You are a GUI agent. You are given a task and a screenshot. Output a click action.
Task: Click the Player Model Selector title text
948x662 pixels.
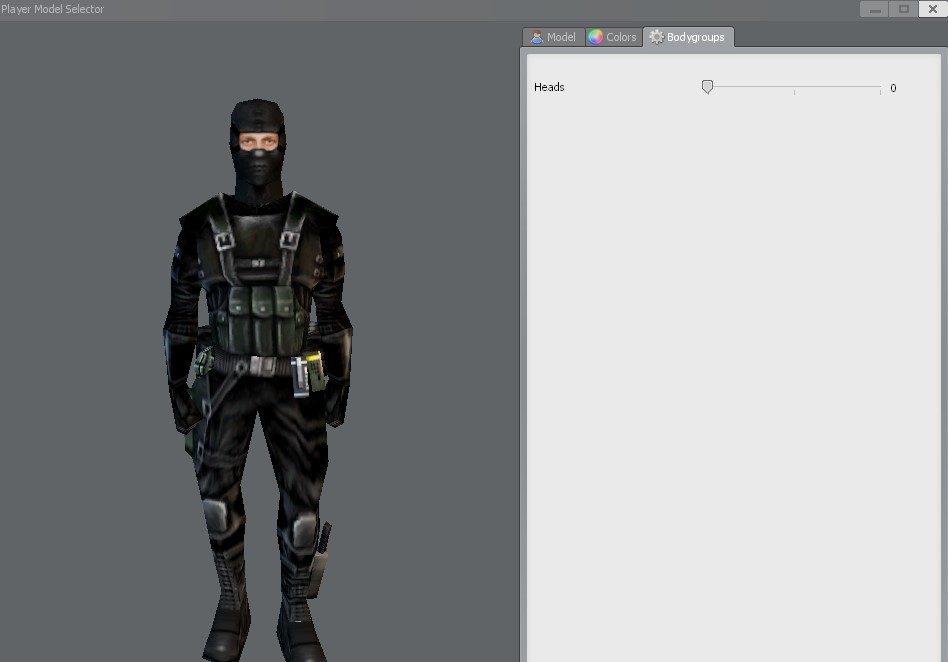tap(53, 9)
